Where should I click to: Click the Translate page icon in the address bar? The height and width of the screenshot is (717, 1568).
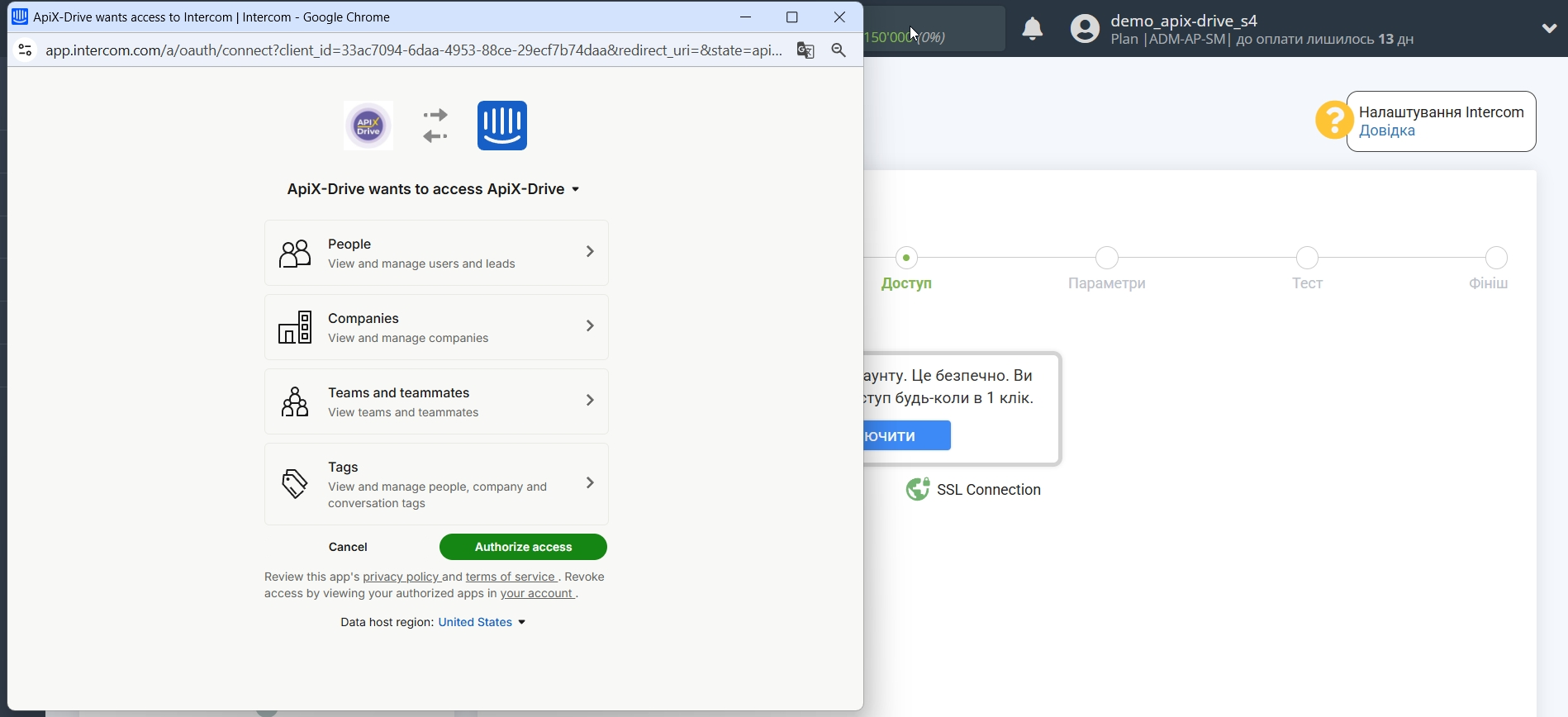tap(805, 50)
